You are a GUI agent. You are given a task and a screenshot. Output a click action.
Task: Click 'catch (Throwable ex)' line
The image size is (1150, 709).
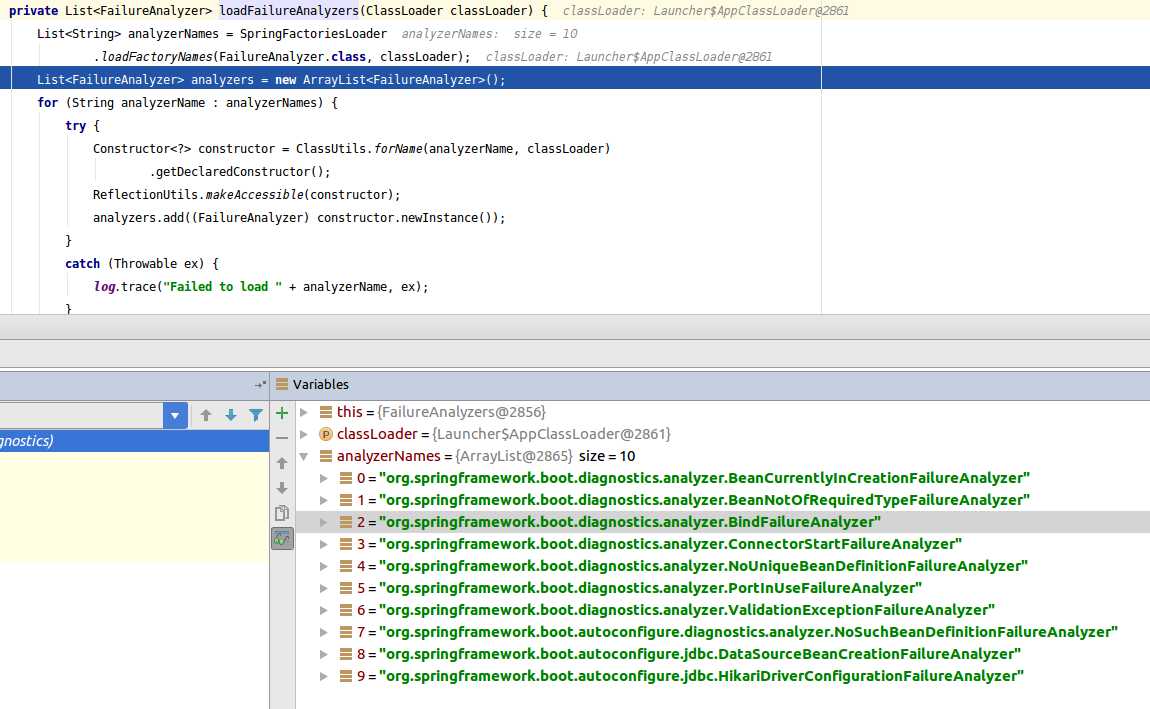click(142, 263)
